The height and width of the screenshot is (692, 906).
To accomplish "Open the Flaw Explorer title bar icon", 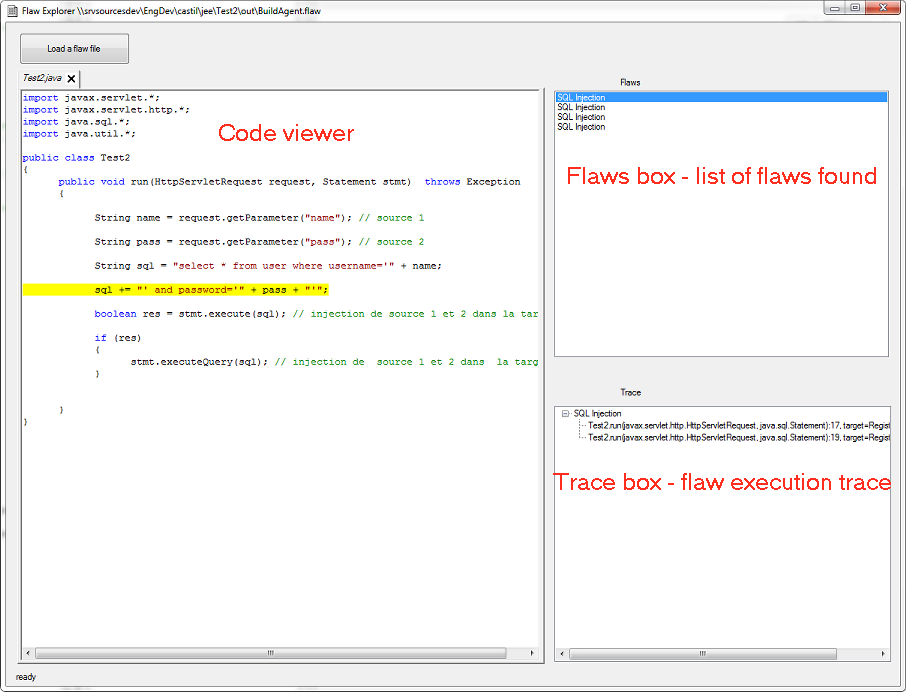I will coord(12,9).
